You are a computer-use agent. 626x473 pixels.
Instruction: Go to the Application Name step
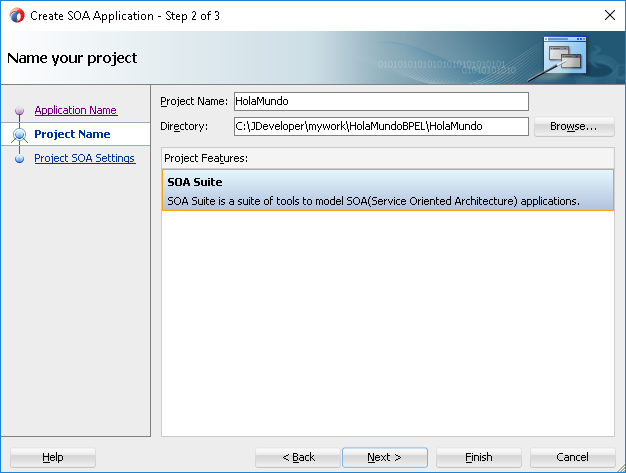[75, 110]
